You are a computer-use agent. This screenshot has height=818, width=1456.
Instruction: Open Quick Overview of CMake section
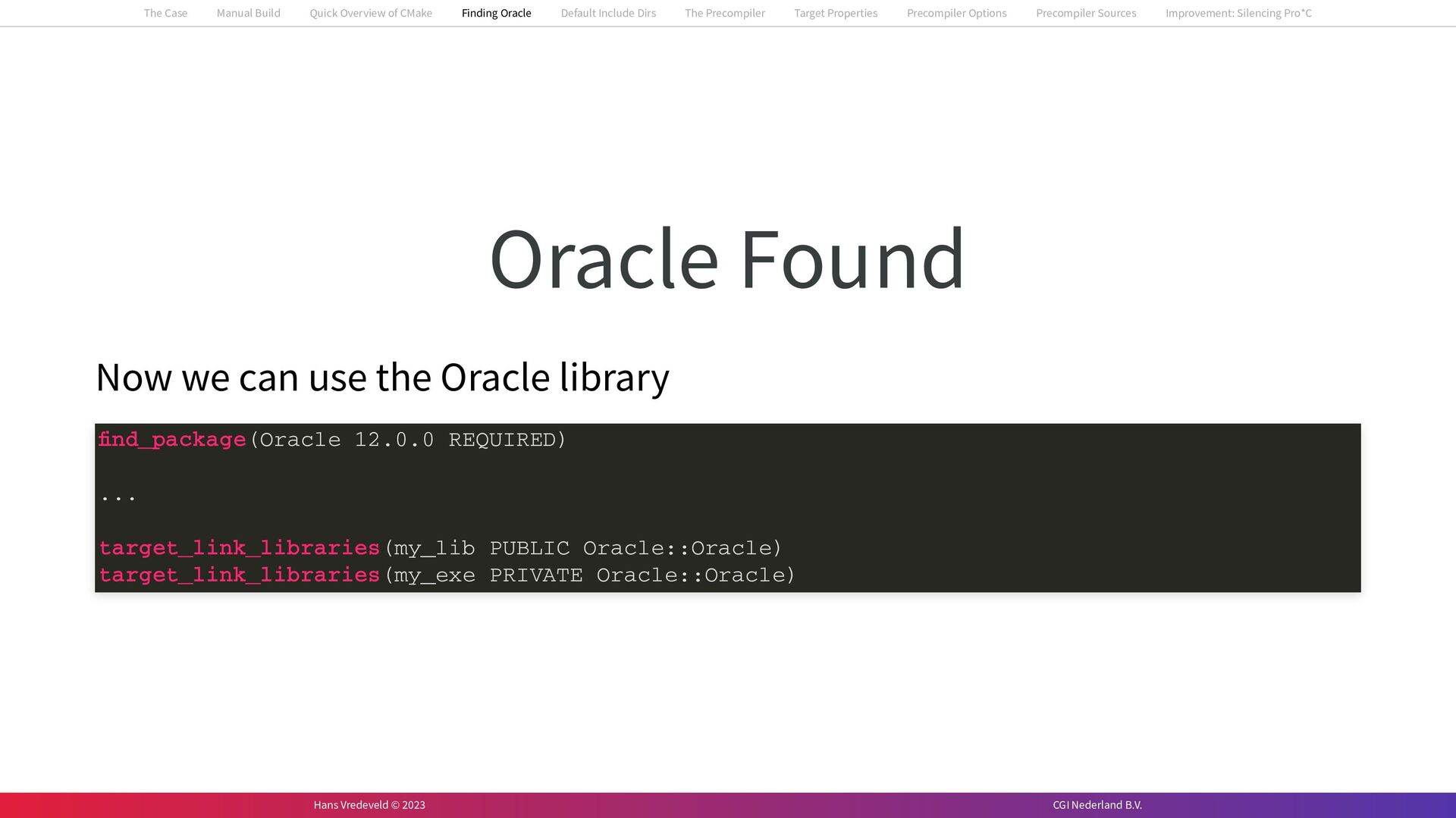coord(371,13)
